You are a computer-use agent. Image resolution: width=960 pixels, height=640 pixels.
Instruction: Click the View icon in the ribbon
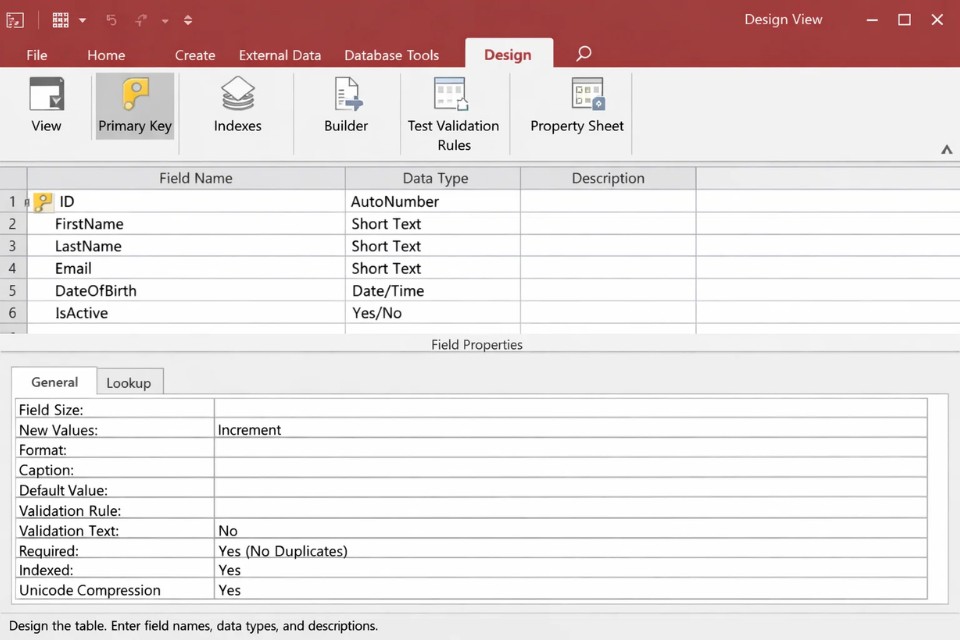tap(46, 96)
